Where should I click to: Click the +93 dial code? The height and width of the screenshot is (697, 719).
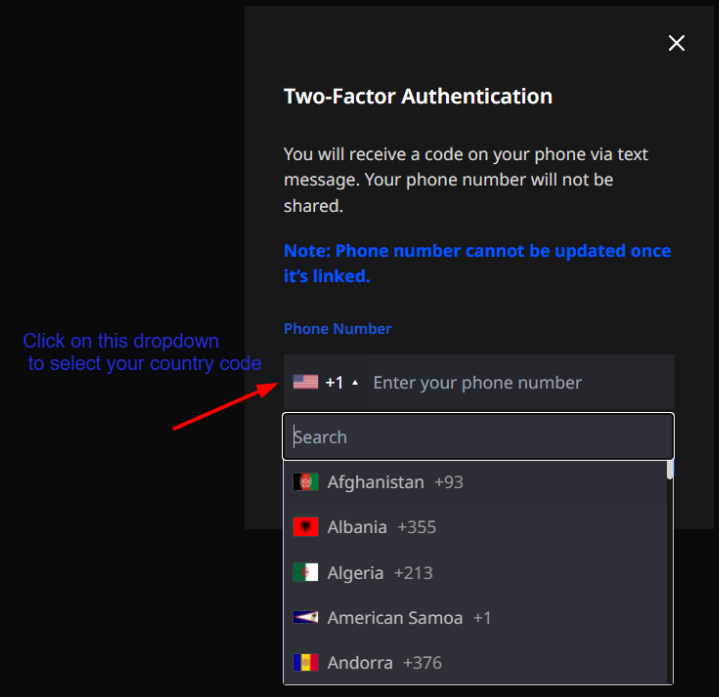(448, 482)
